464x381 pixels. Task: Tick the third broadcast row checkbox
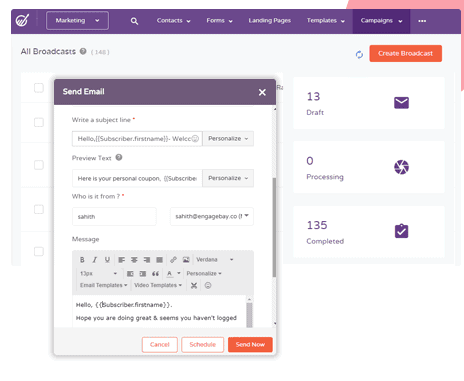(39, 165)
